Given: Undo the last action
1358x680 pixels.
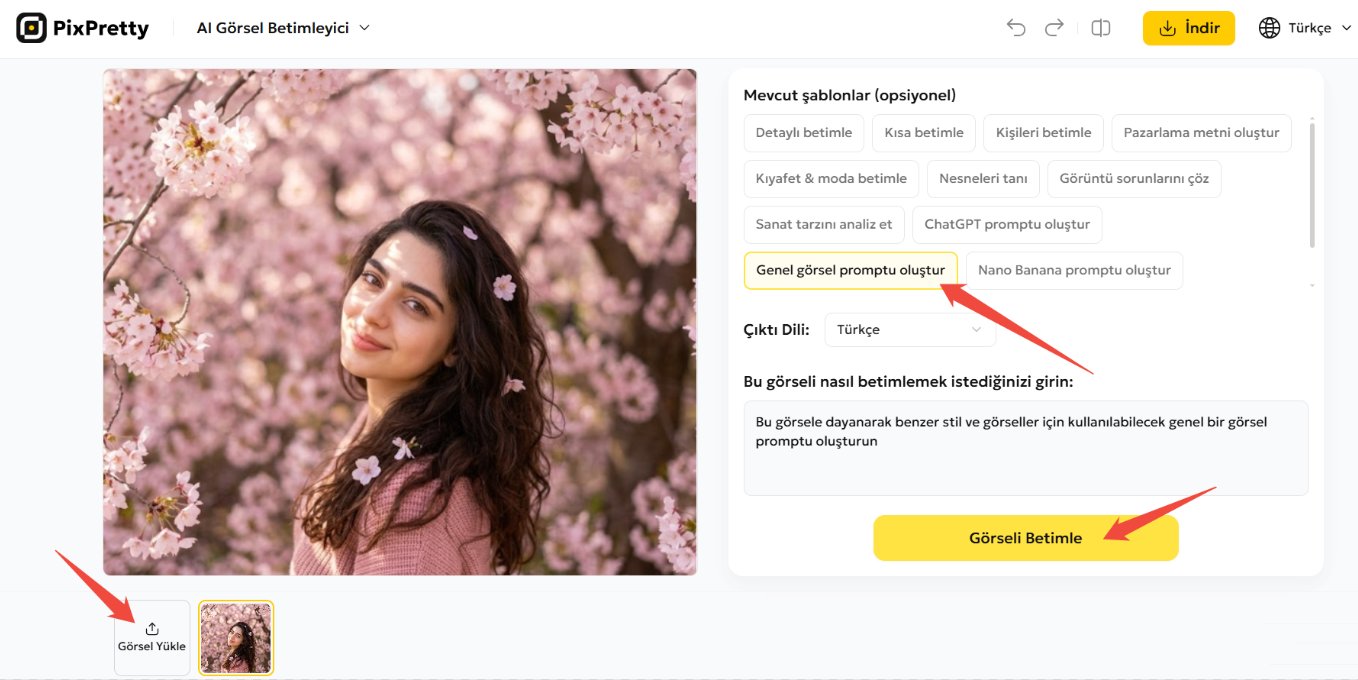Looking at the screenshot, I should pyautogui.click(x=1016, y=27).
